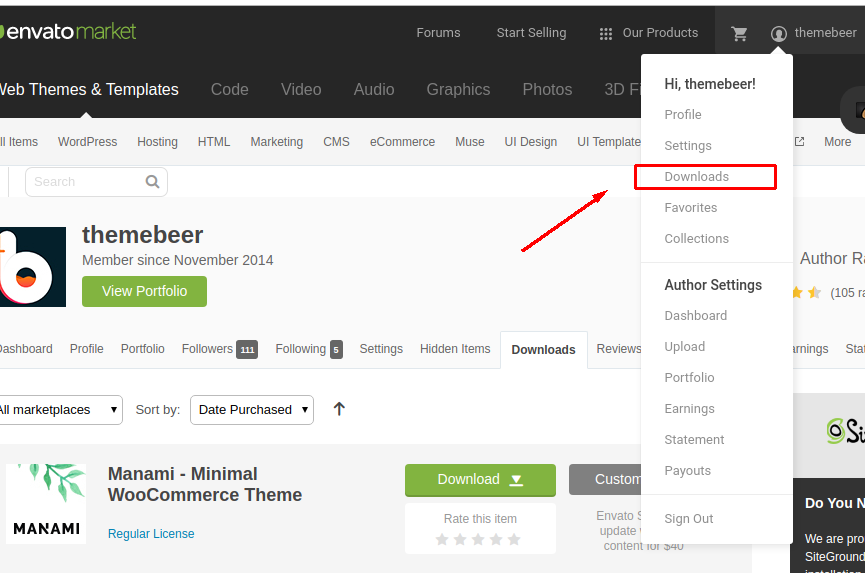Open Portfolio under Author Settings
The height and width of the screenshot is (573, 865).
(x=690, y=378)
